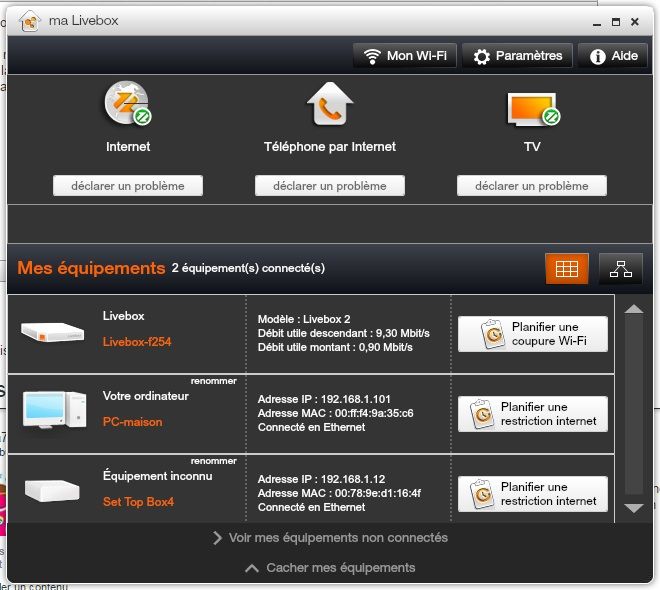Click the scrollbar down arrow in equipment list

[633, 508]
